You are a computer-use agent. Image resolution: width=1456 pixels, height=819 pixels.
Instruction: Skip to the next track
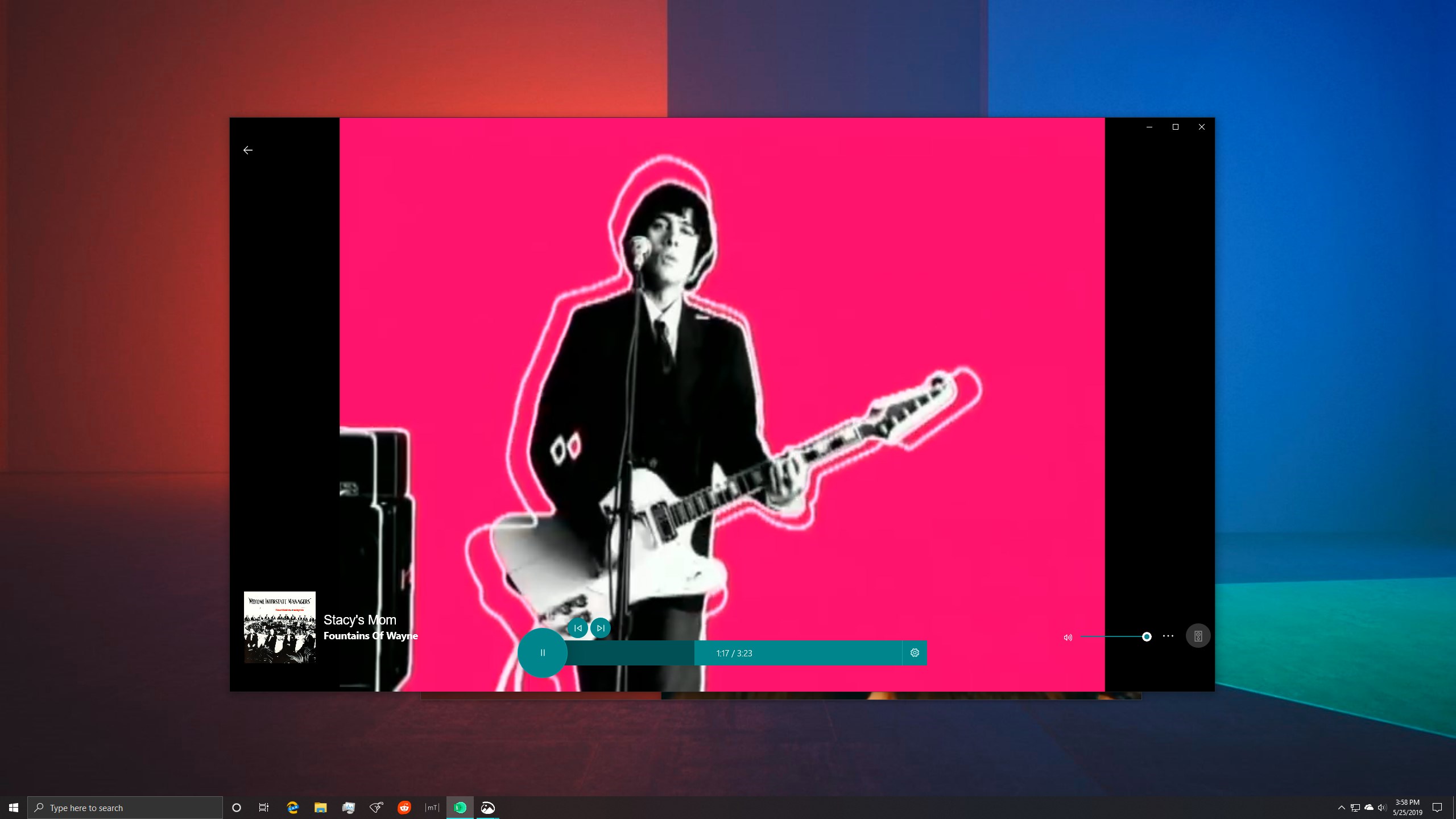tap(601, 628)
